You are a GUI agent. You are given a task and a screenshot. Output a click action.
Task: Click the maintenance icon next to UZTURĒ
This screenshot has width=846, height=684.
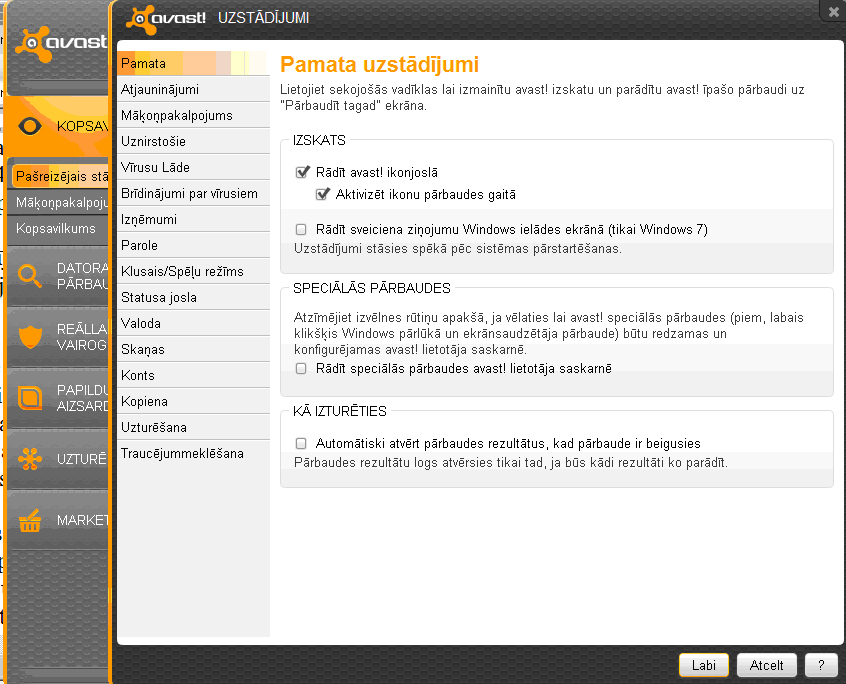[x=30, y=459]
